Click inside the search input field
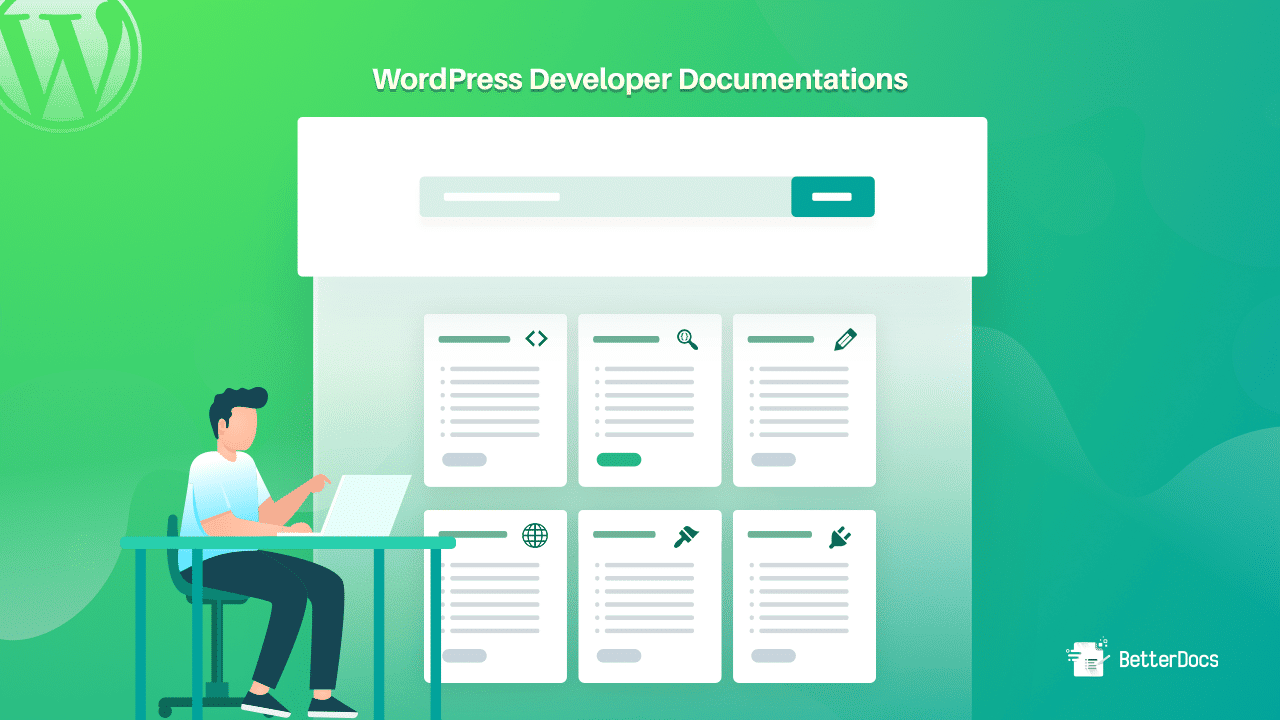This screenshot has width=1280, height=720. 605,197
